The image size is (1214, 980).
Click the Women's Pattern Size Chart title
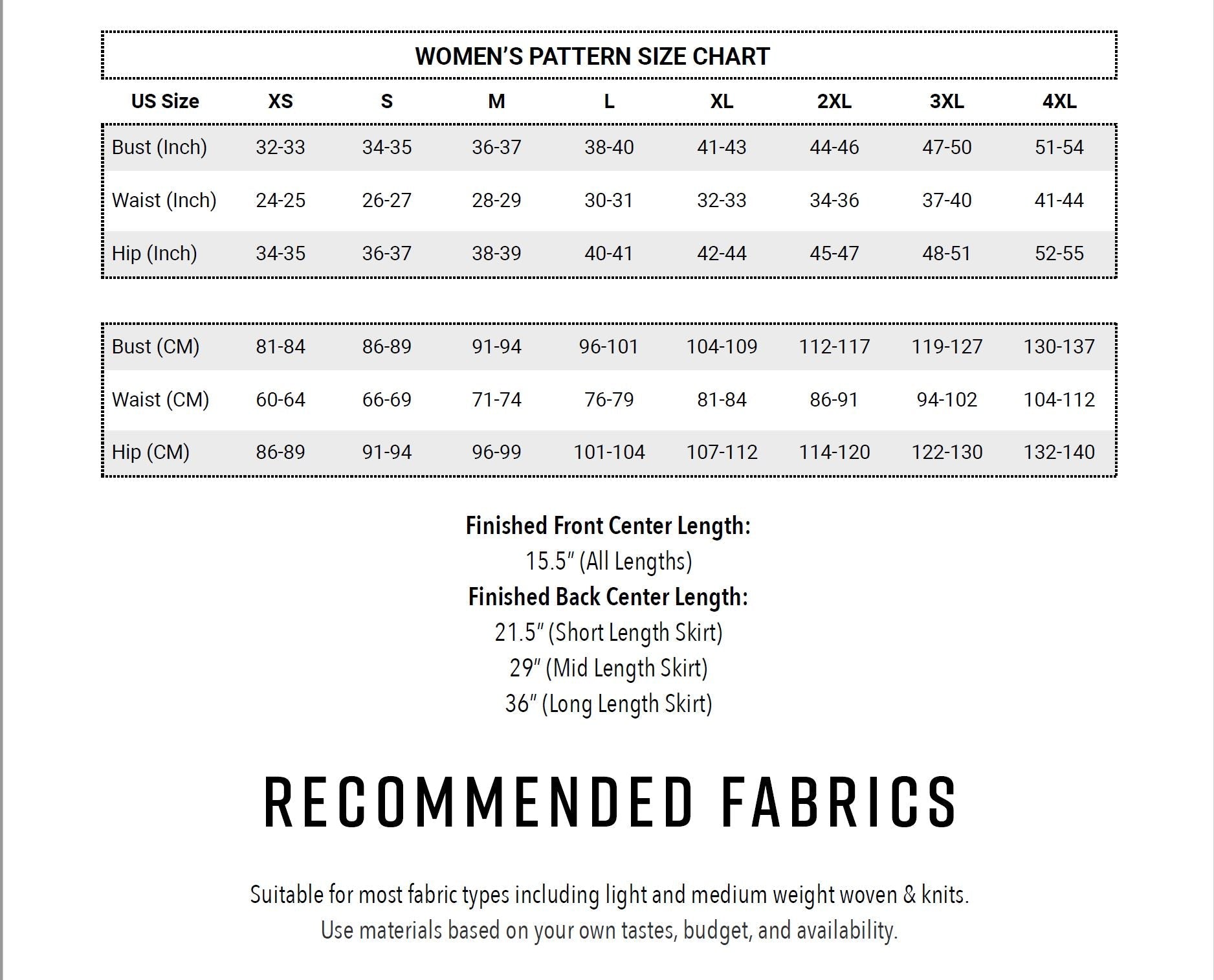pos(592,56)
